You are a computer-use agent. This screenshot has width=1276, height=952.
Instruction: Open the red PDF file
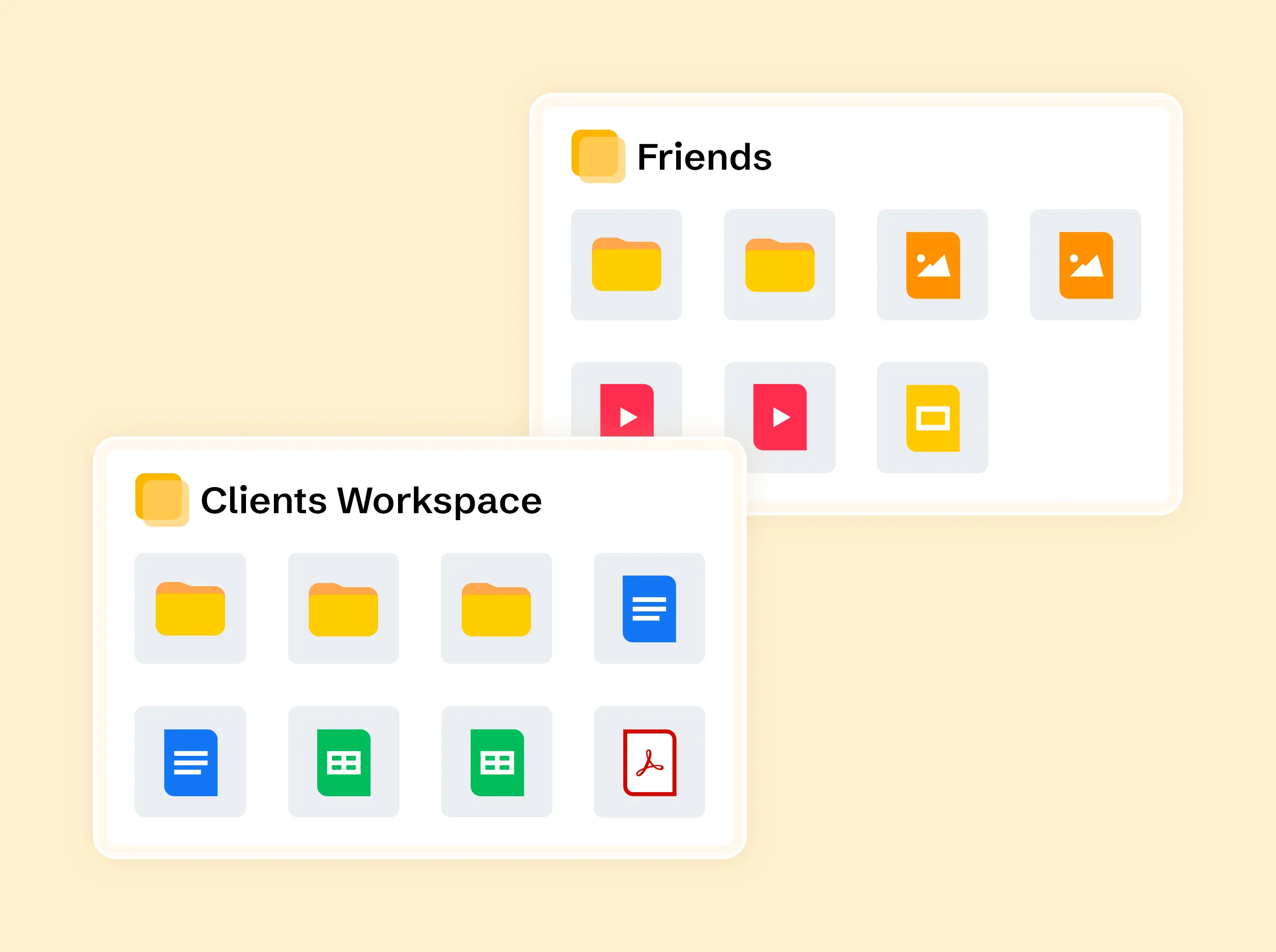point(649,762)
